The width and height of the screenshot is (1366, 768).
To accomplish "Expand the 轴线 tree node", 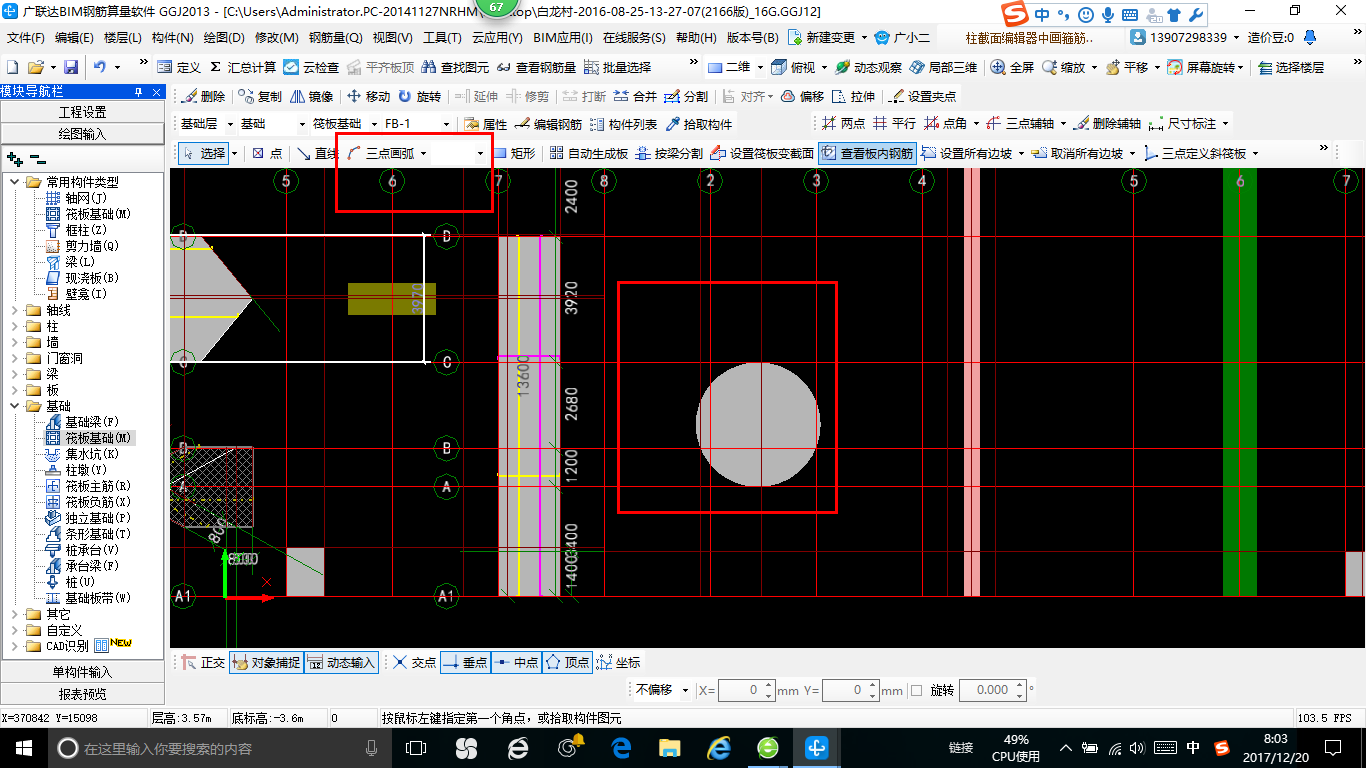I will [x=14, y=310].
